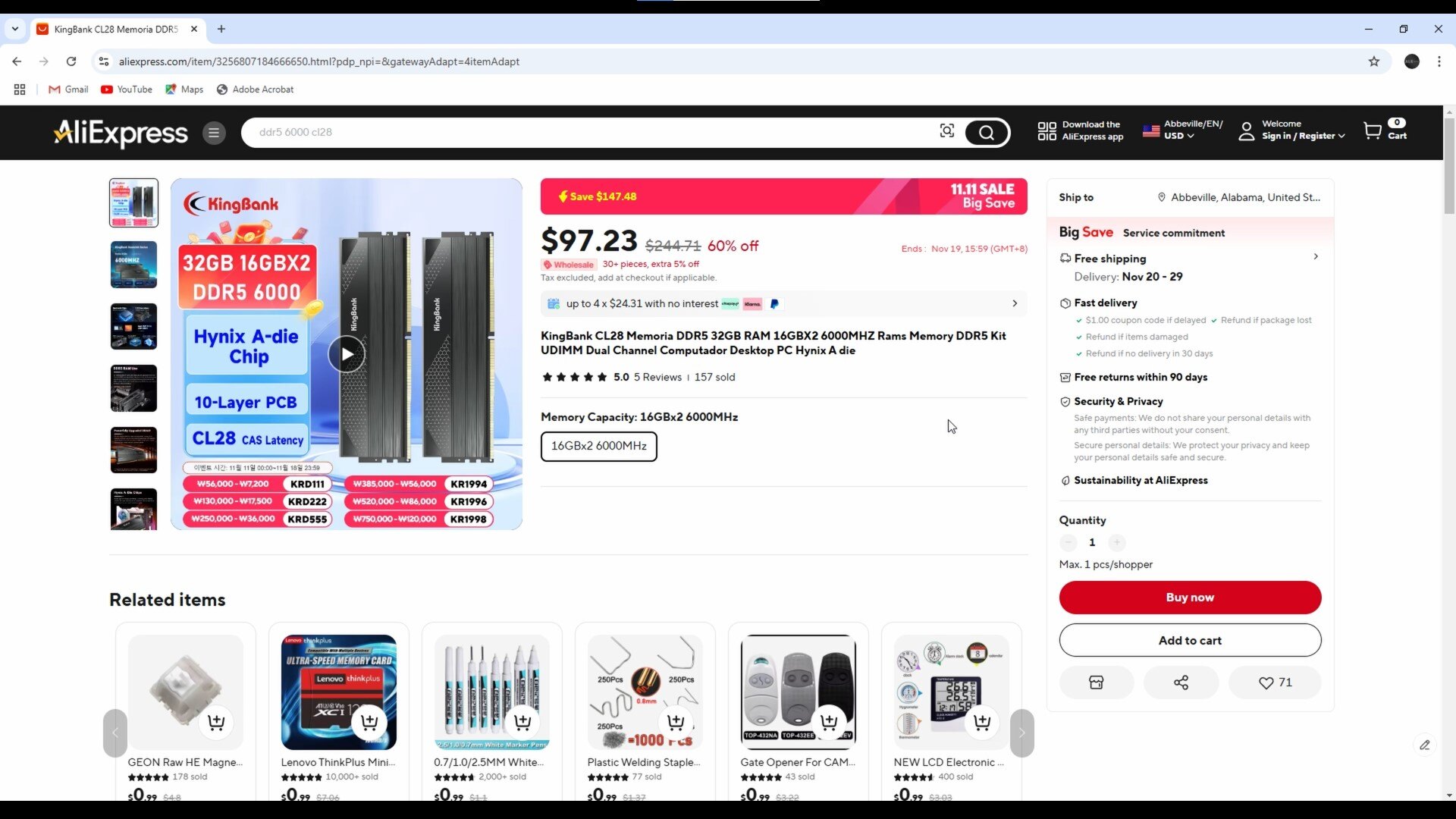Add to wishlist with heart icon
Image resolution: width=1456 pixels, height=819 pixels.
click(x=1275, y=682)
